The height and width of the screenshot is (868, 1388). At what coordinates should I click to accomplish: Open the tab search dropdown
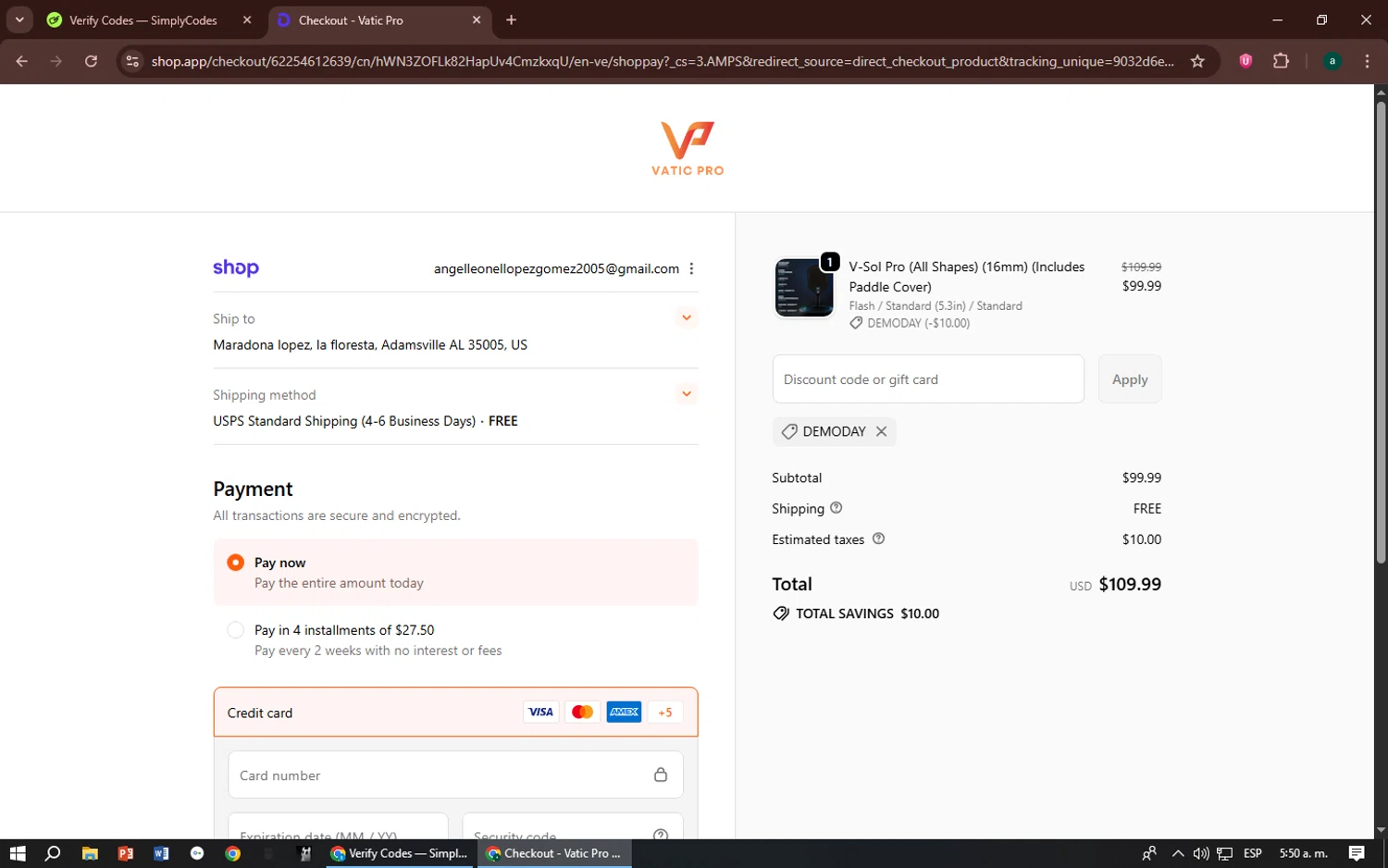pyautogui.click(x=19, y=19)
